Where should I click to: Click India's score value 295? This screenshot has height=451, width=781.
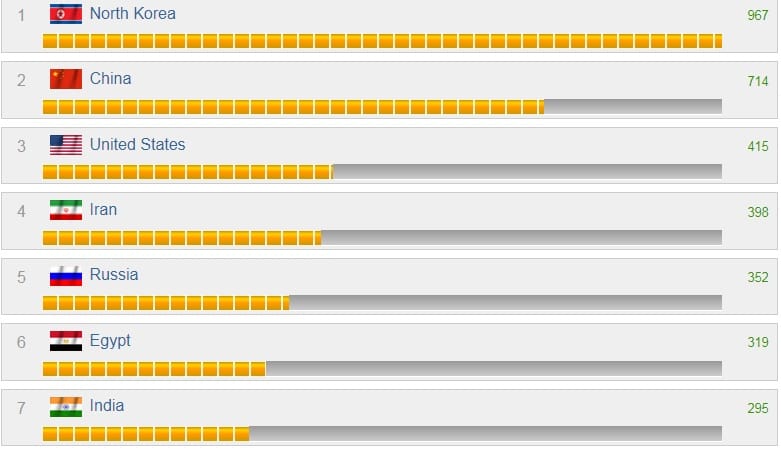click(758, 408)
